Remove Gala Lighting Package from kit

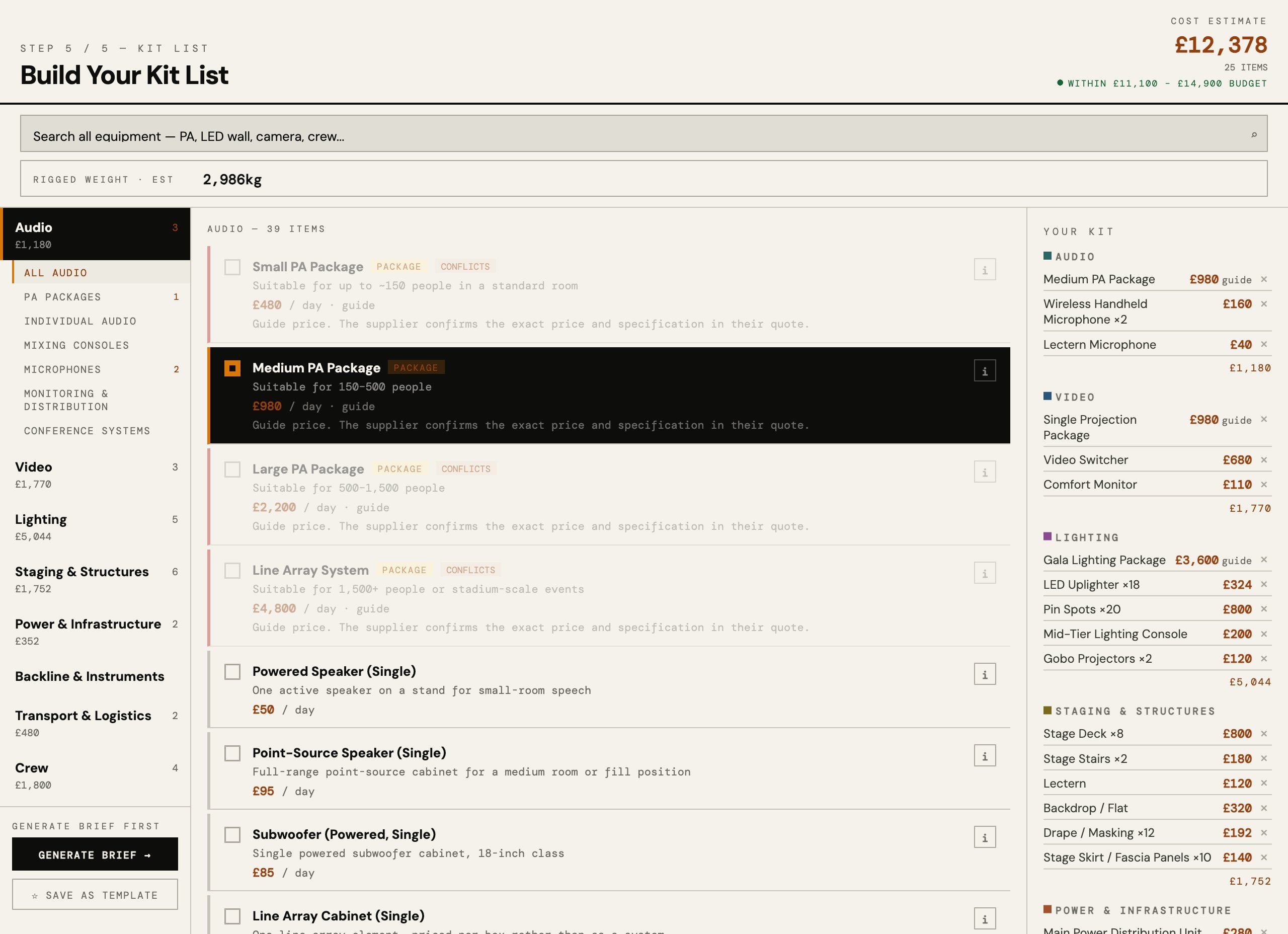pos(1264,560)
